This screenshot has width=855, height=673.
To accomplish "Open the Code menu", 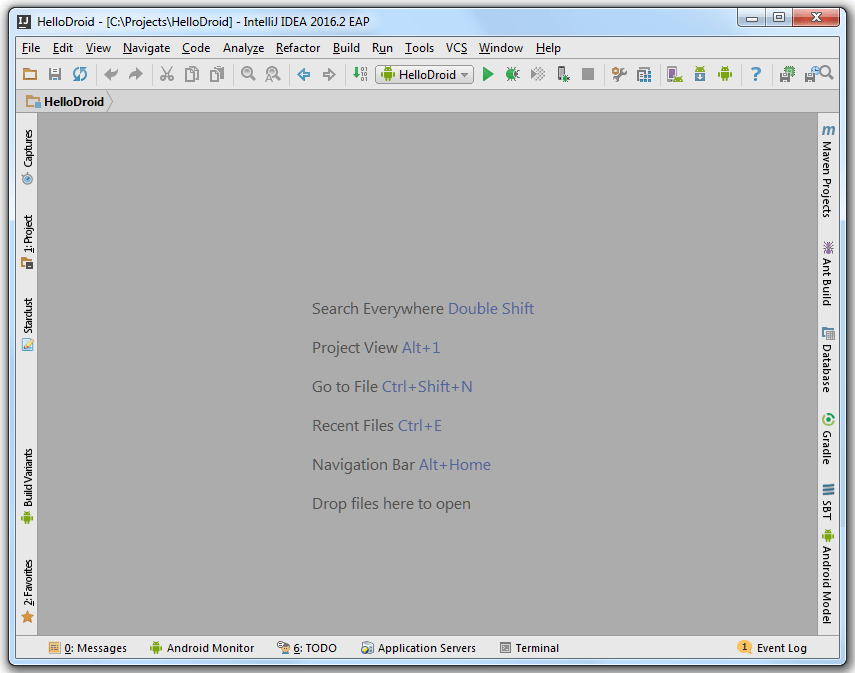I will coord(196,48).
